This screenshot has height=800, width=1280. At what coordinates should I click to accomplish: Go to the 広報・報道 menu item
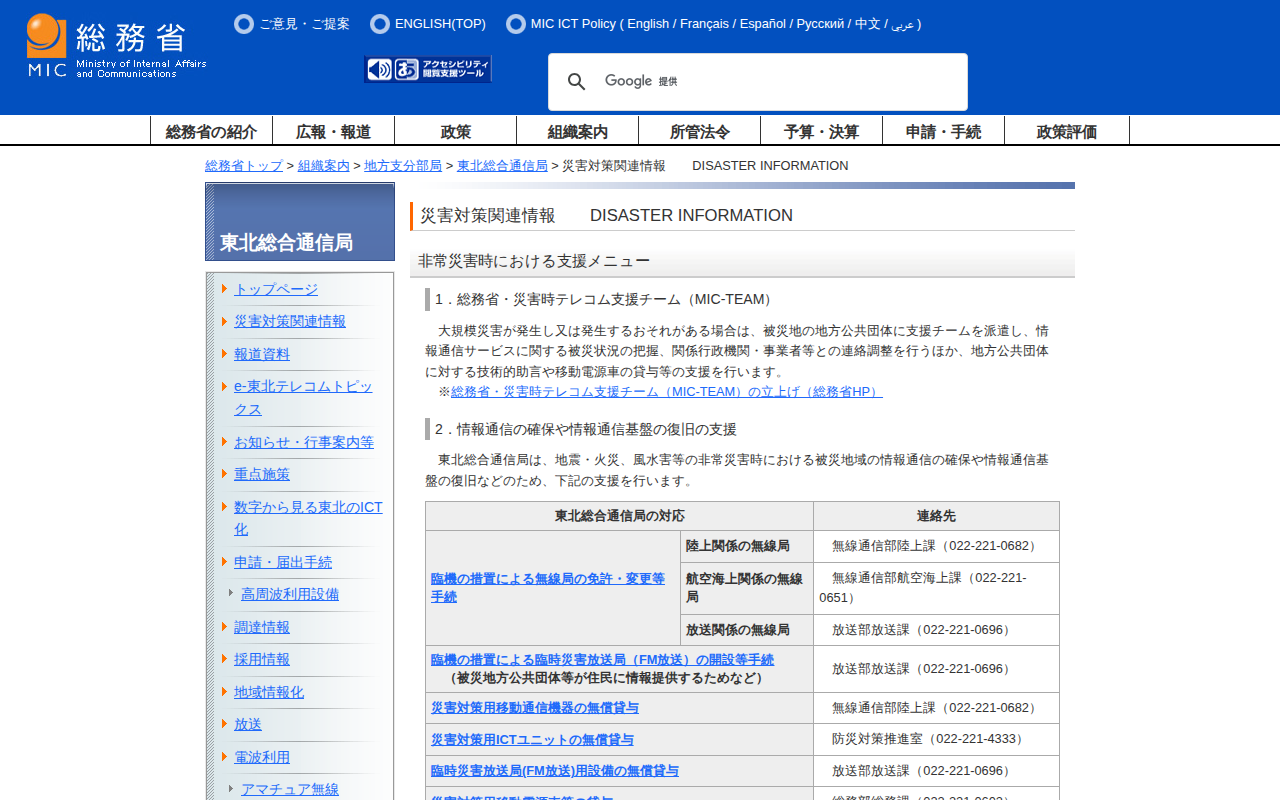point(333,131)
